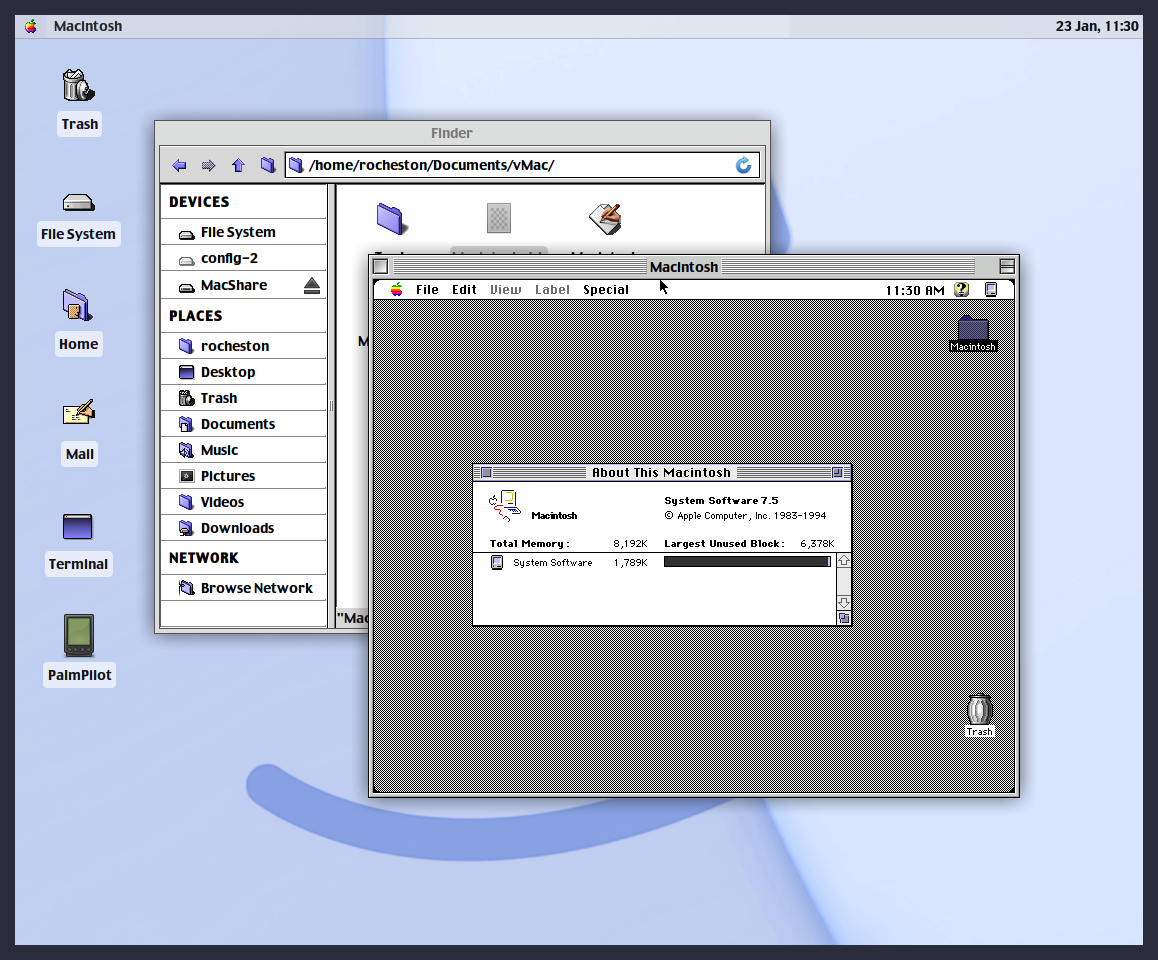Launch the PalmPilot desktop icon

78,635
